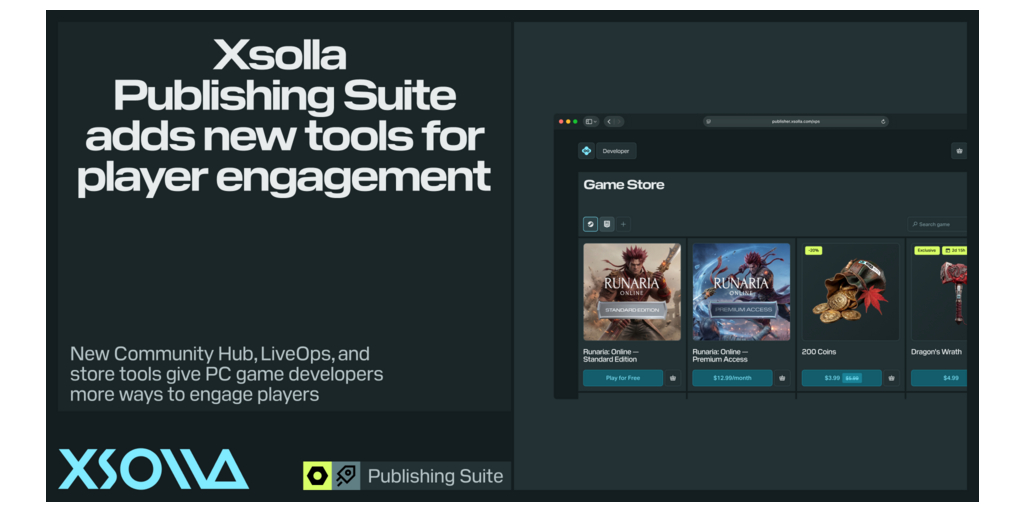Viewport: 1024px width, 512px height.
Task: Select the Steam platform tab icon
Action: point(590,224)
